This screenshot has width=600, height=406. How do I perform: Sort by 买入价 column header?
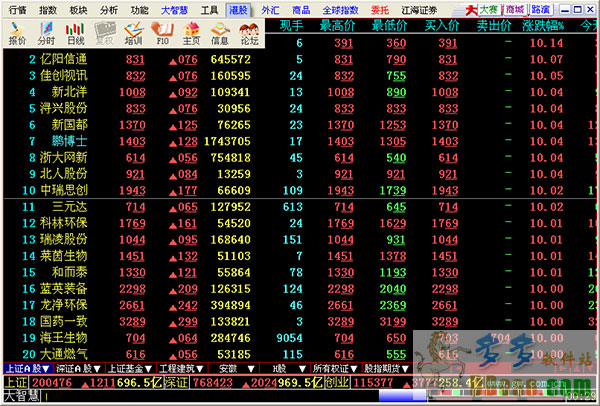click(442, 26)
